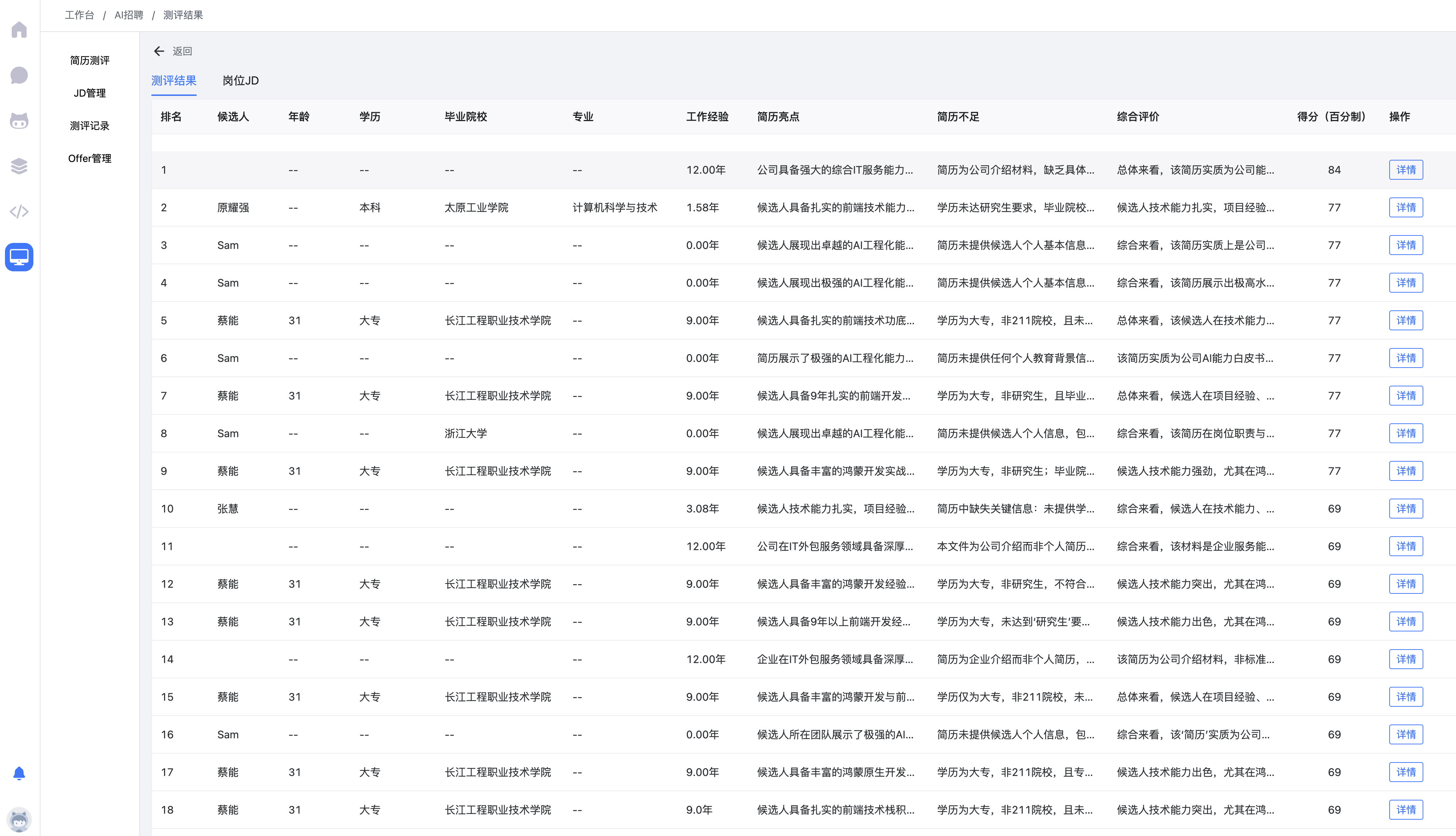Viewport: 1456px width, 836px height.
Task: Open Offer管理 in the side menu
Action: point(89,158)
